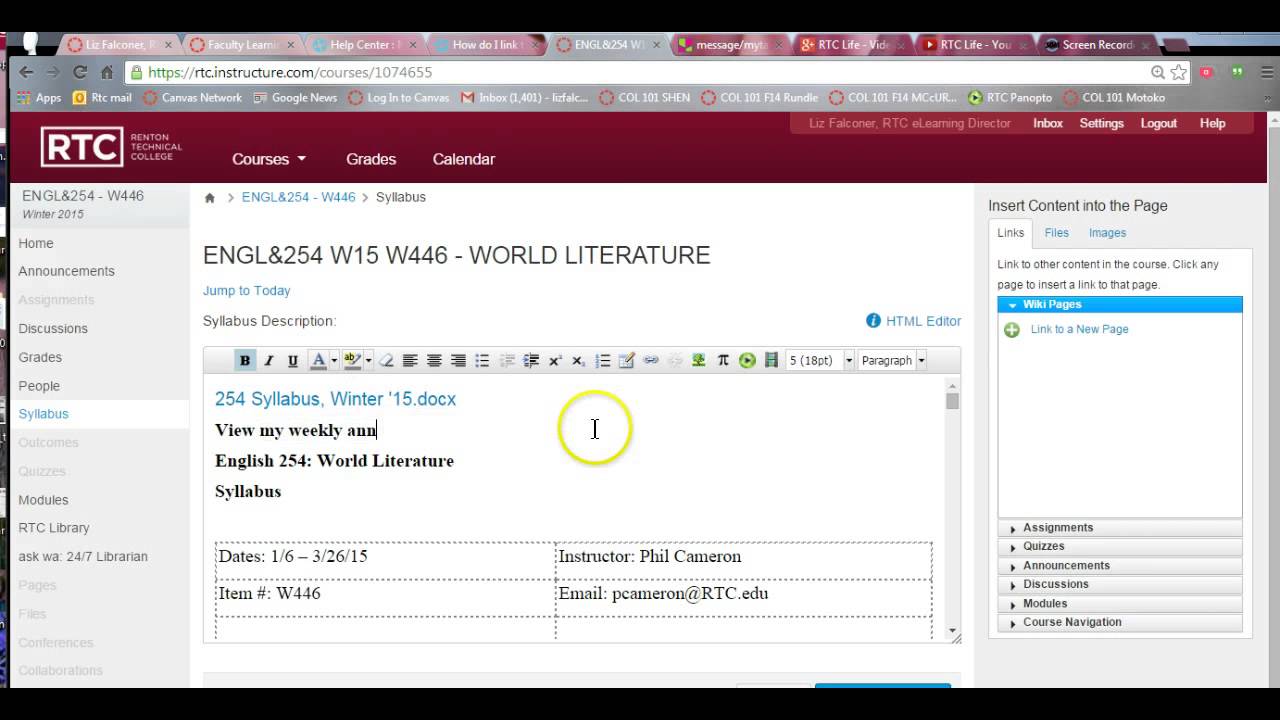Toggle bold formatting in the editor toolbar

tap(244, 361)
